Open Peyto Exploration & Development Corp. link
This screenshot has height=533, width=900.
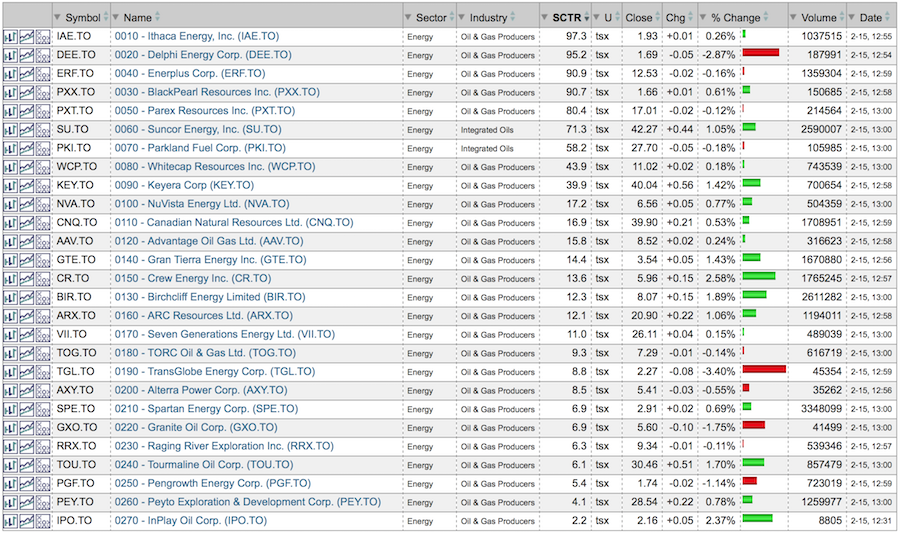click(247, 502)
